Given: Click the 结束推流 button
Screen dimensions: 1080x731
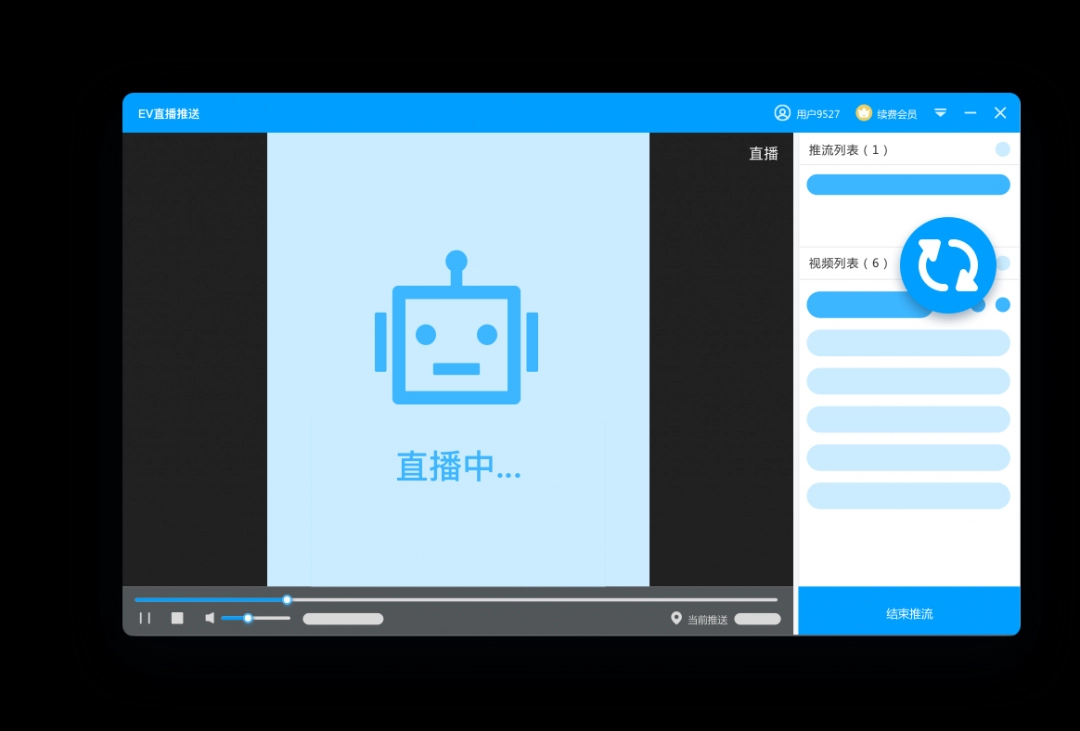Looking at the screenshot, I should [907, 614].
